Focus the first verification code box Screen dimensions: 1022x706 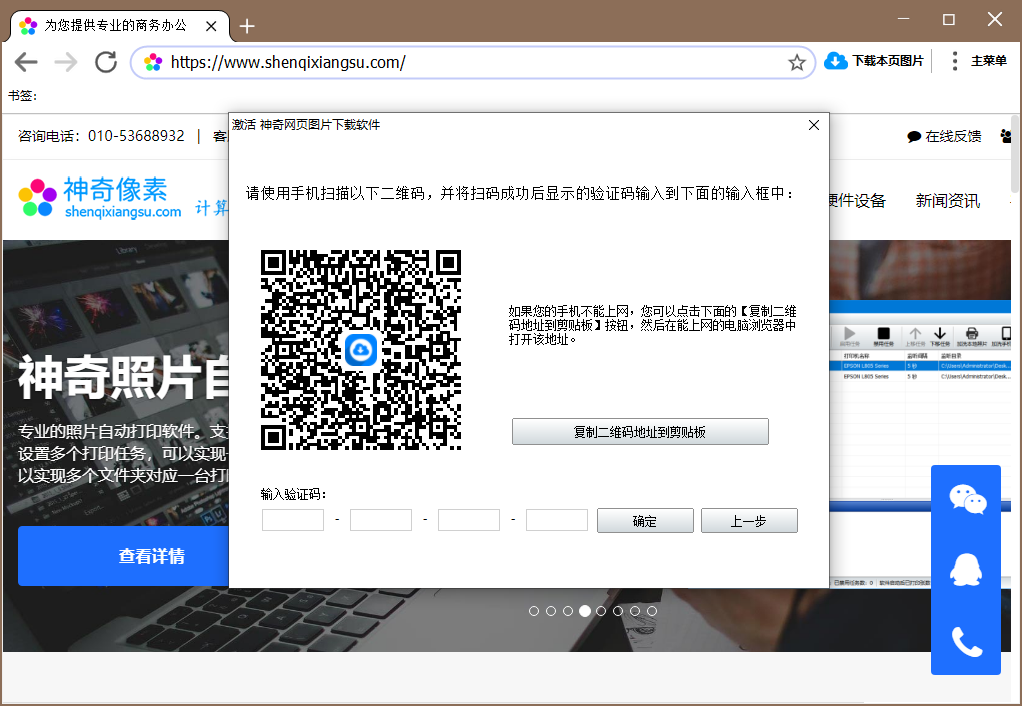tap(293, 520)
